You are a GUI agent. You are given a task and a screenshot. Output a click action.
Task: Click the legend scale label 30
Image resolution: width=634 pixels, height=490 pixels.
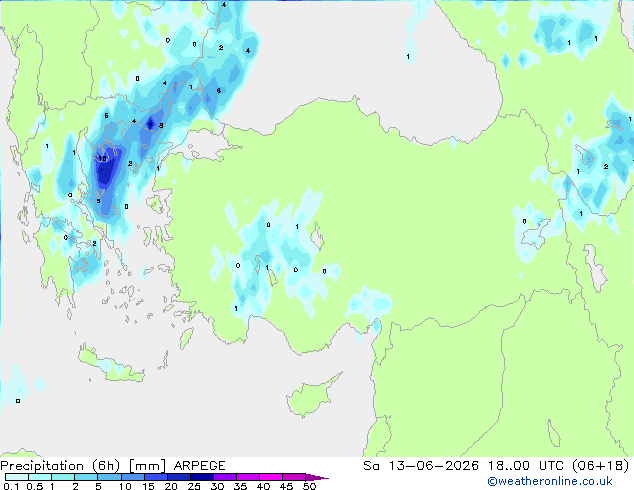pos(217,486)
